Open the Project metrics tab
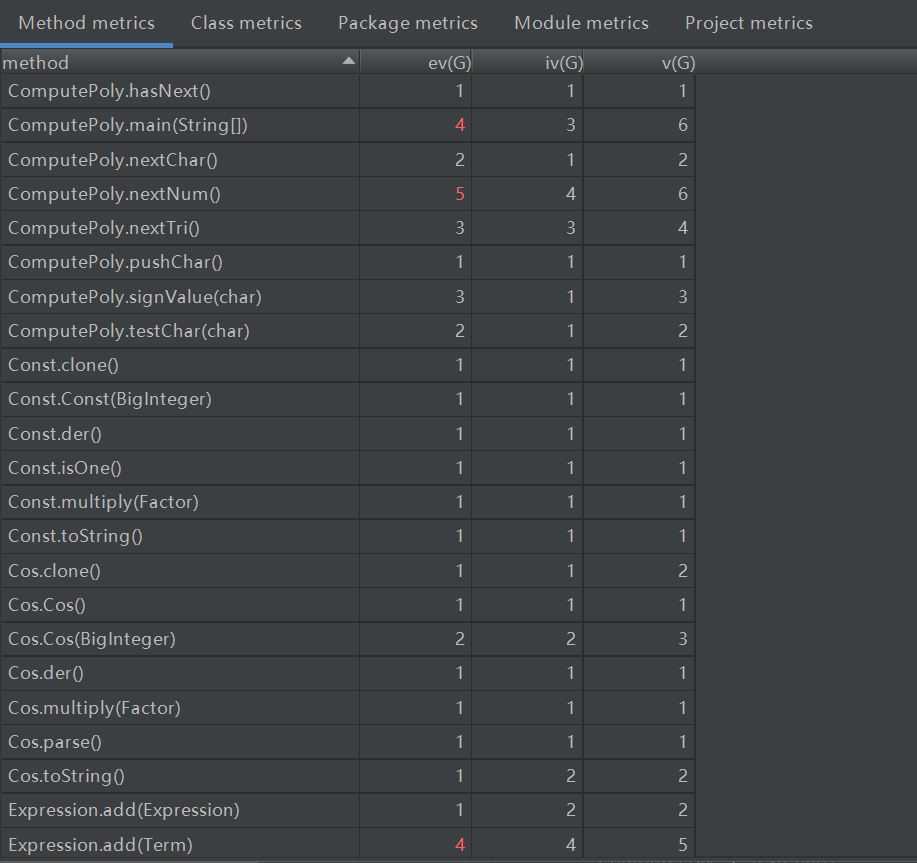Screen dimensions: 917x863 (x=749, y=23)
